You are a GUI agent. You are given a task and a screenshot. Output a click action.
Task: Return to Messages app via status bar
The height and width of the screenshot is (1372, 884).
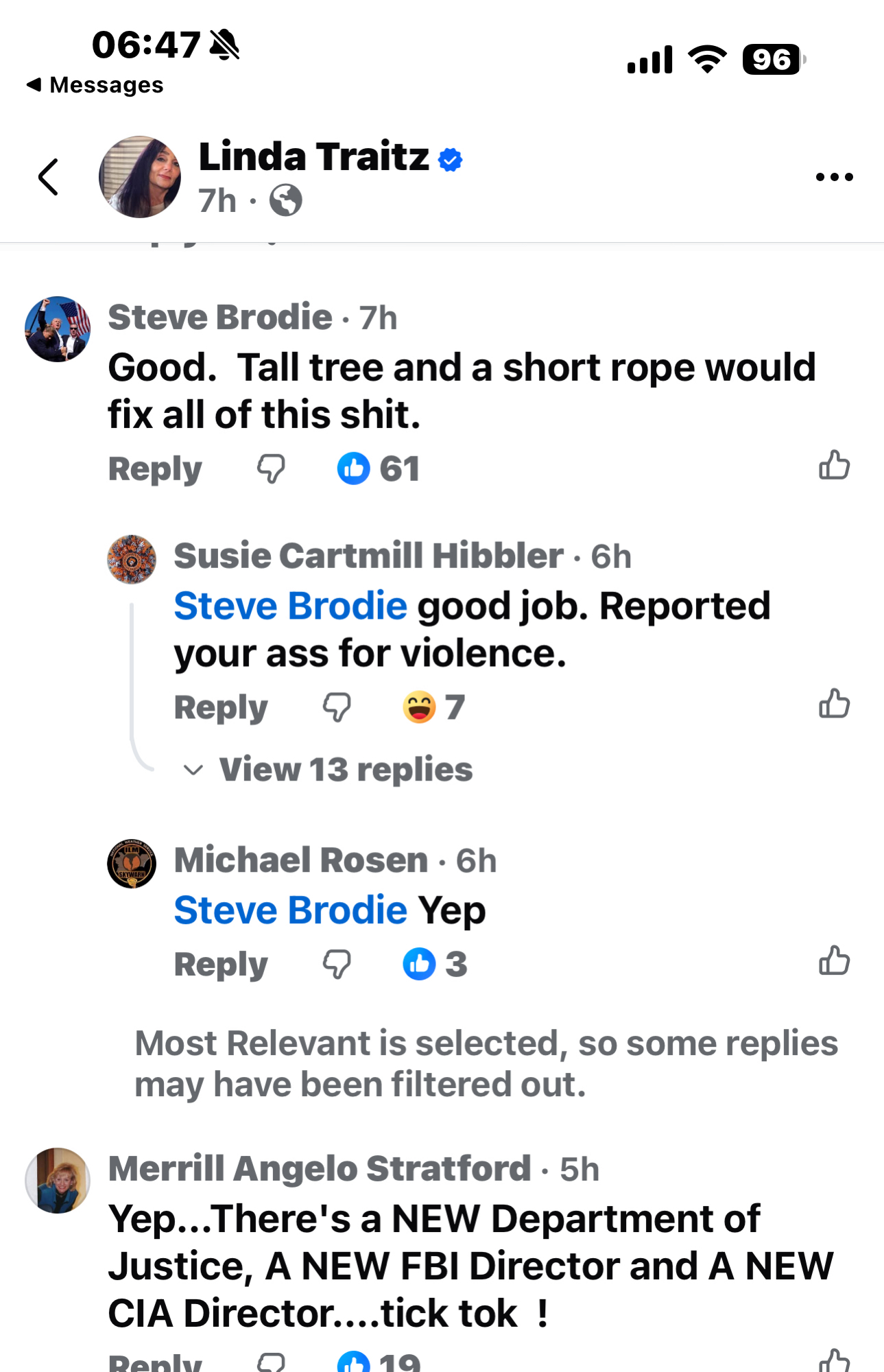pyautogui.click(x=95, y=85)
